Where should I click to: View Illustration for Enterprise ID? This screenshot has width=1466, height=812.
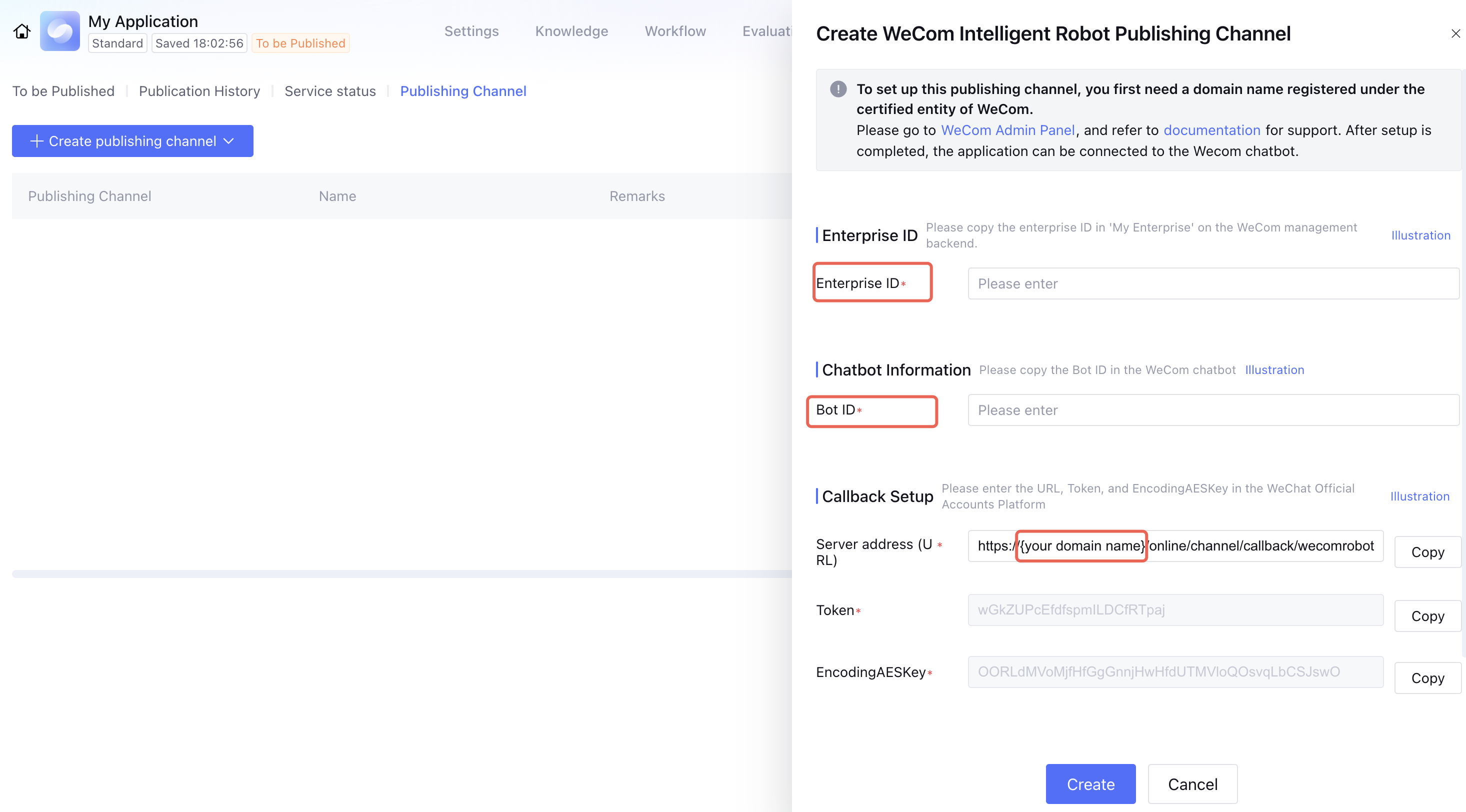(x=1420, y=235)
